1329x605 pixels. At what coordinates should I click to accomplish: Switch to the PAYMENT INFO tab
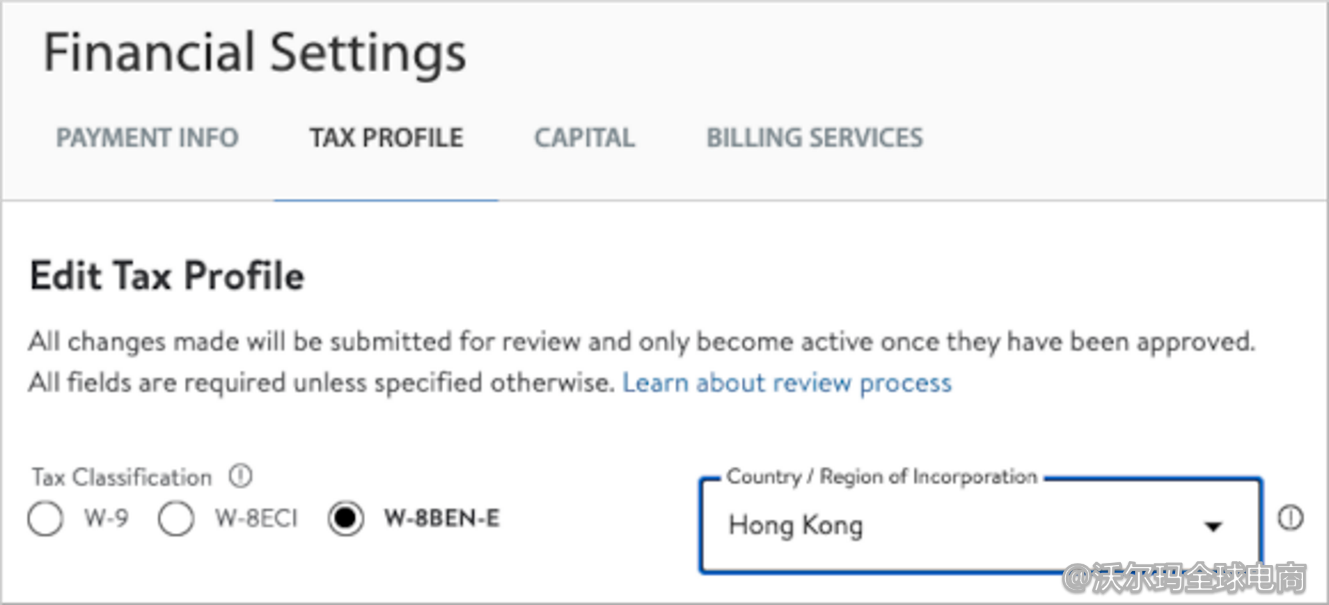(146, 137)
